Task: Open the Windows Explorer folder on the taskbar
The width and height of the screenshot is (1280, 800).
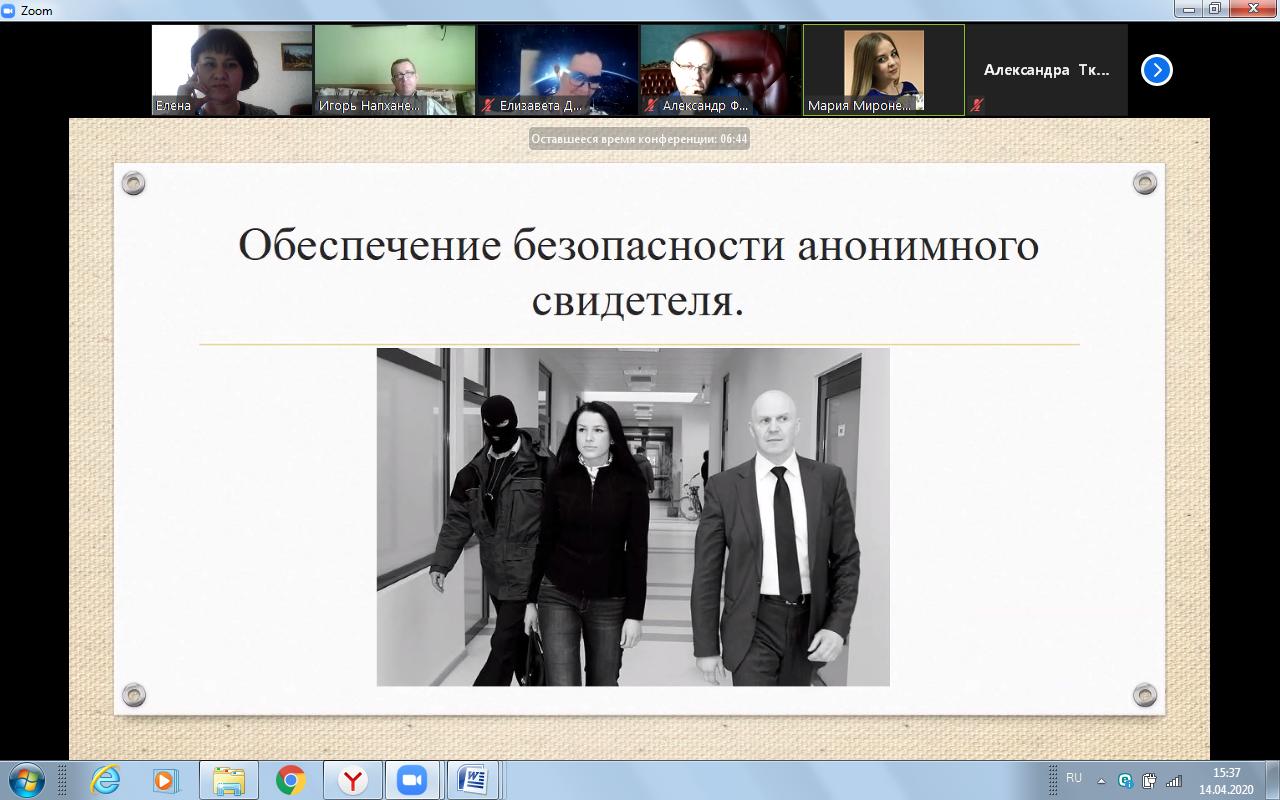Action: click(229, 779)
